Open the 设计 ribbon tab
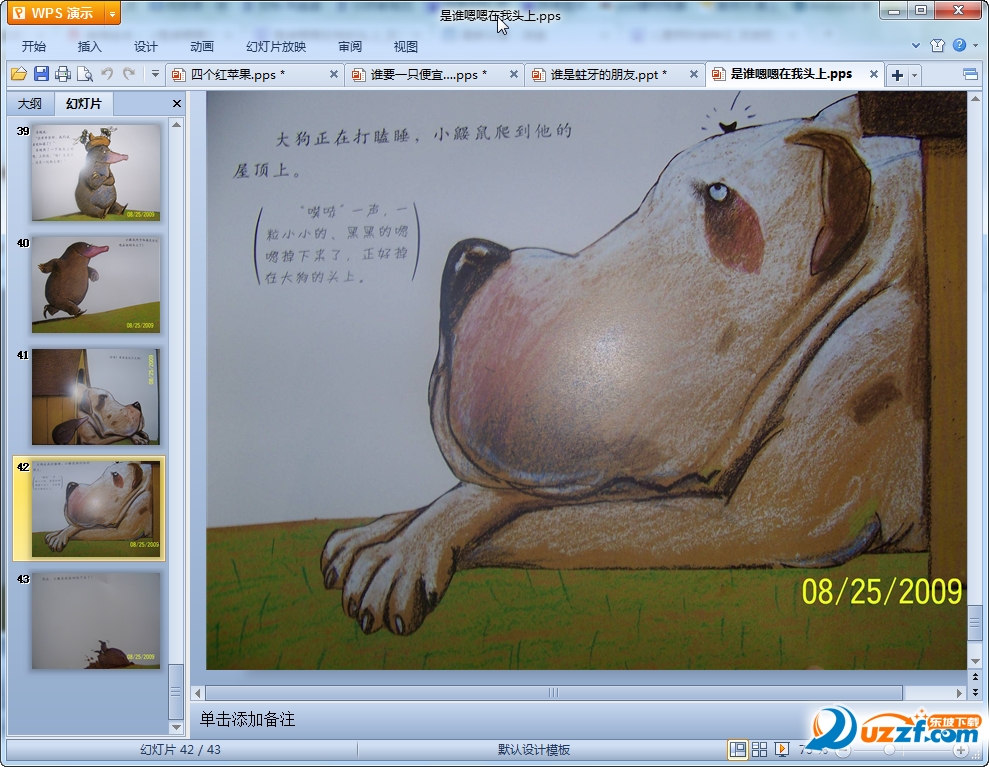This screenshot has height=767, width=989. click(x=145, y=47)
